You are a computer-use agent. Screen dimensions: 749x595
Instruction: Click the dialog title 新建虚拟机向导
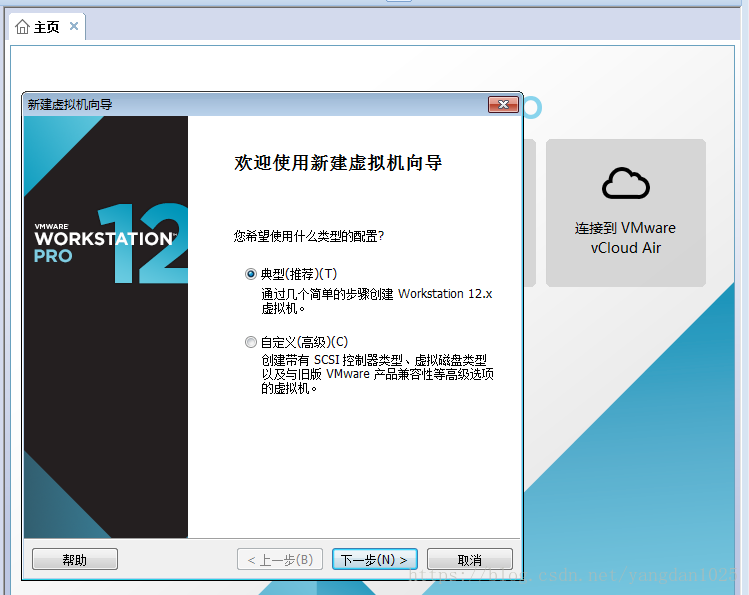70,105
